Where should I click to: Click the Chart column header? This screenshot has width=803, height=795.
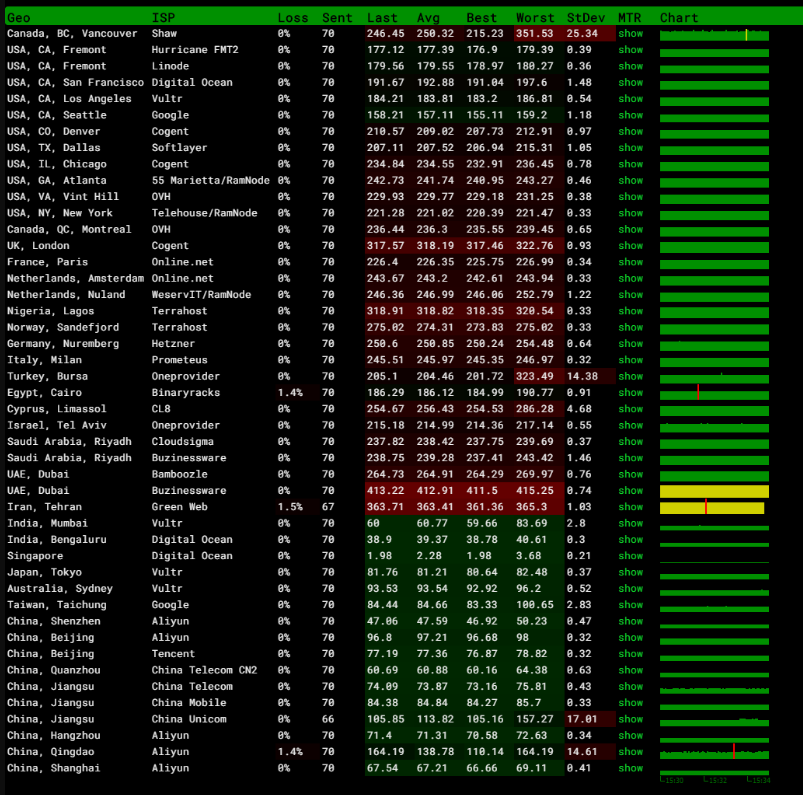[x=679, y=18]
